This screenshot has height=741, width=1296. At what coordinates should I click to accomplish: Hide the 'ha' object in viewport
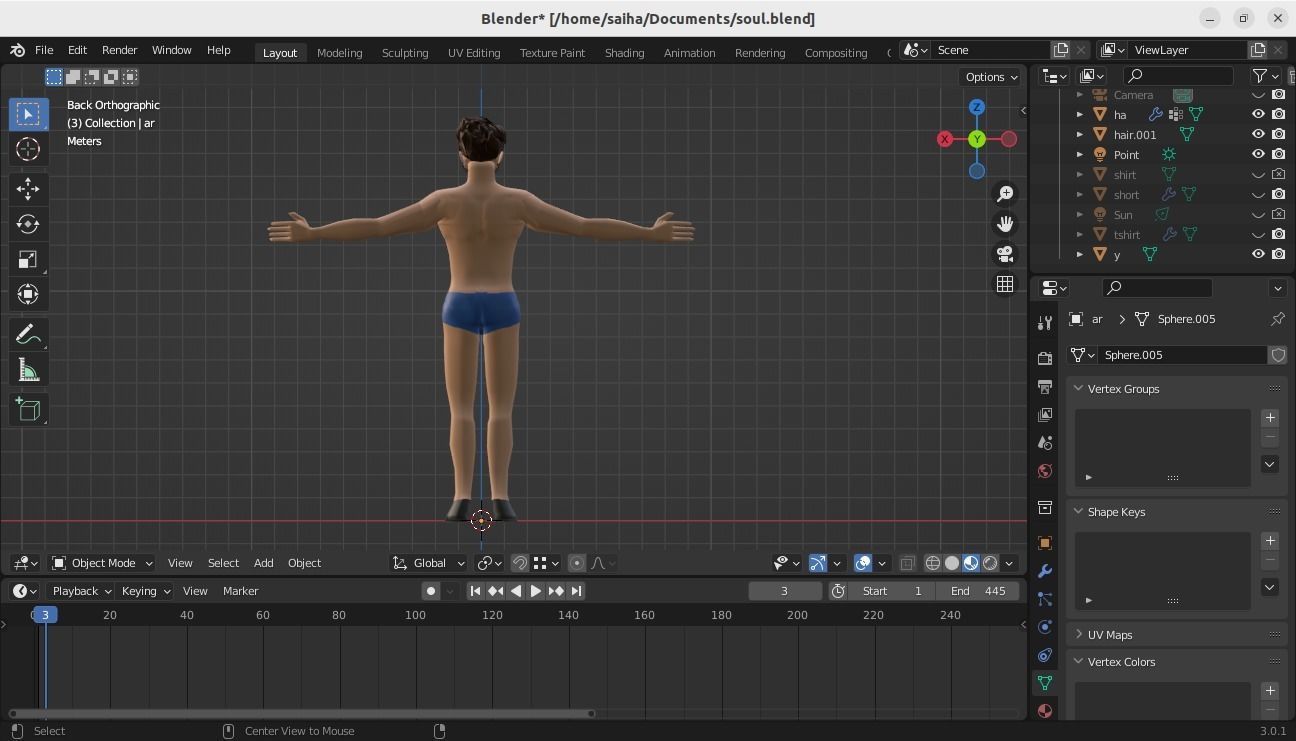(1258, 114)
